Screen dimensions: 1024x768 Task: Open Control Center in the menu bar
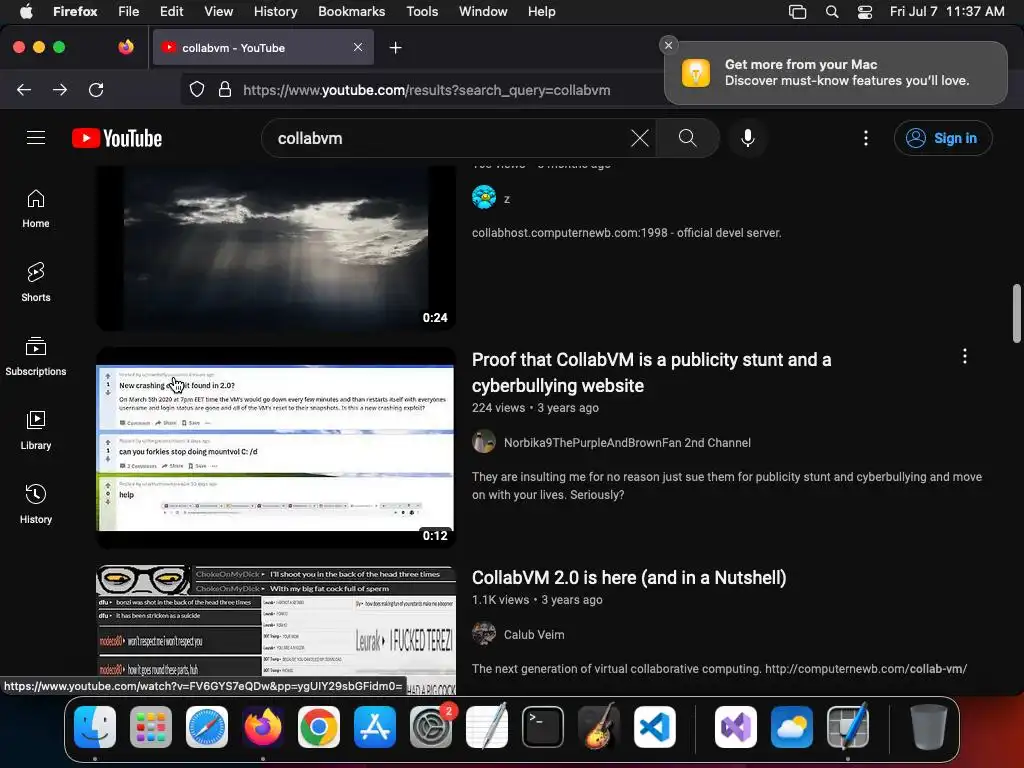pos(865,12)
